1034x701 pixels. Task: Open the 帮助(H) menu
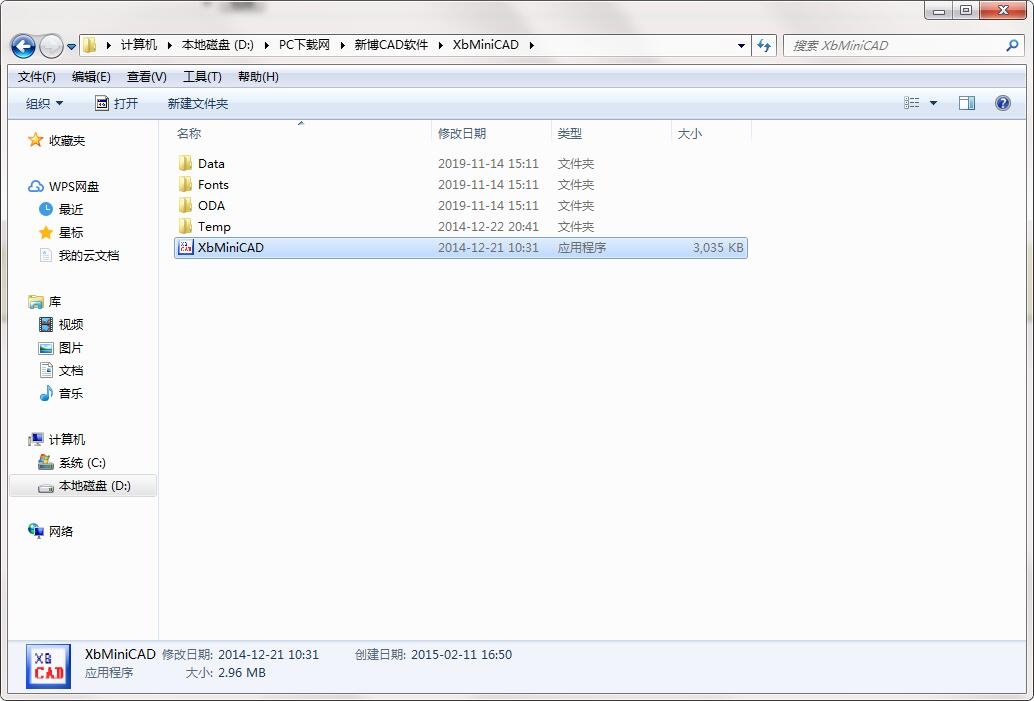(x=258, y=76)
